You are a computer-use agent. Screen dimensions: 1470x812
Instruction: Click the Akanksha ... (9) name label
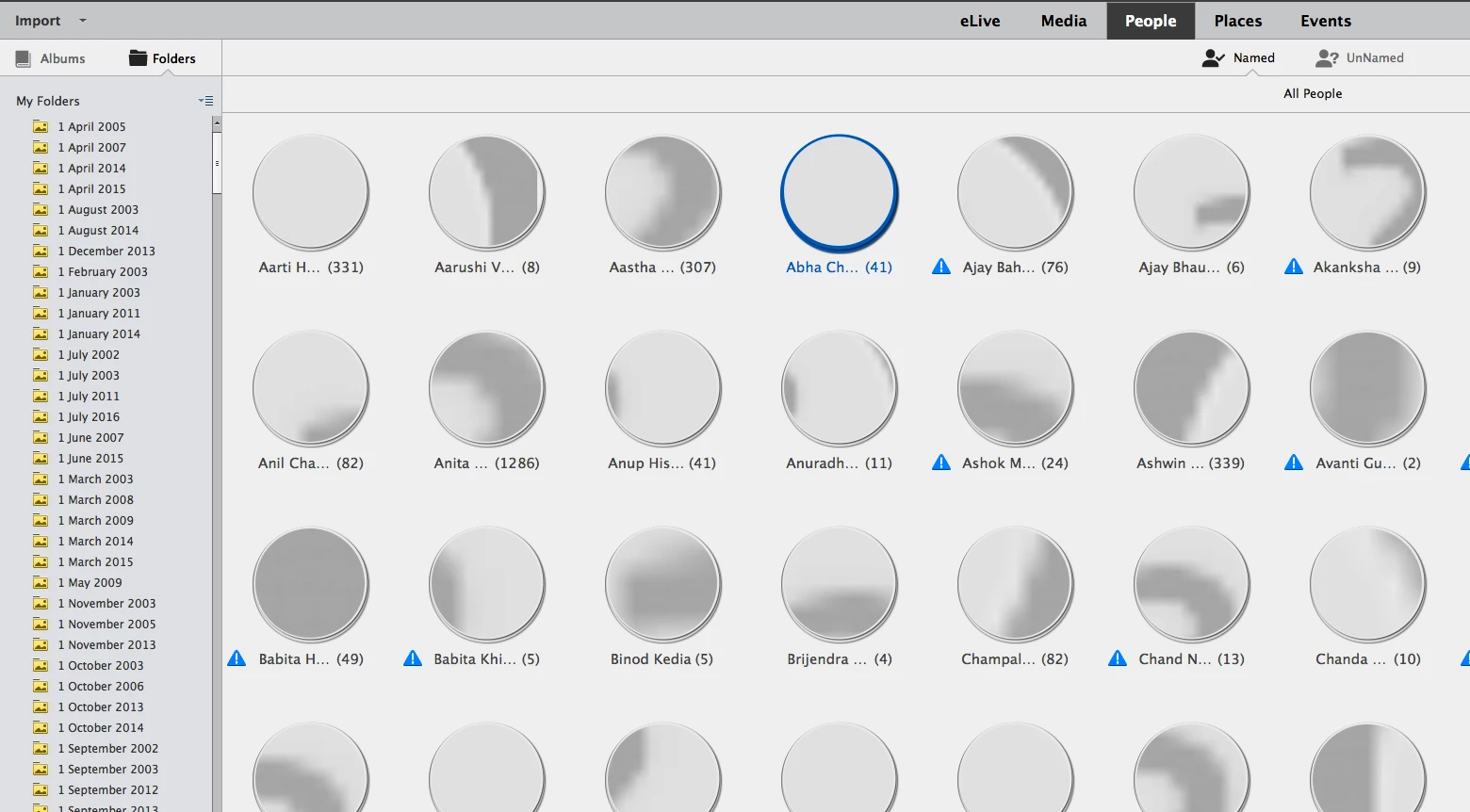click(1367, 267)
